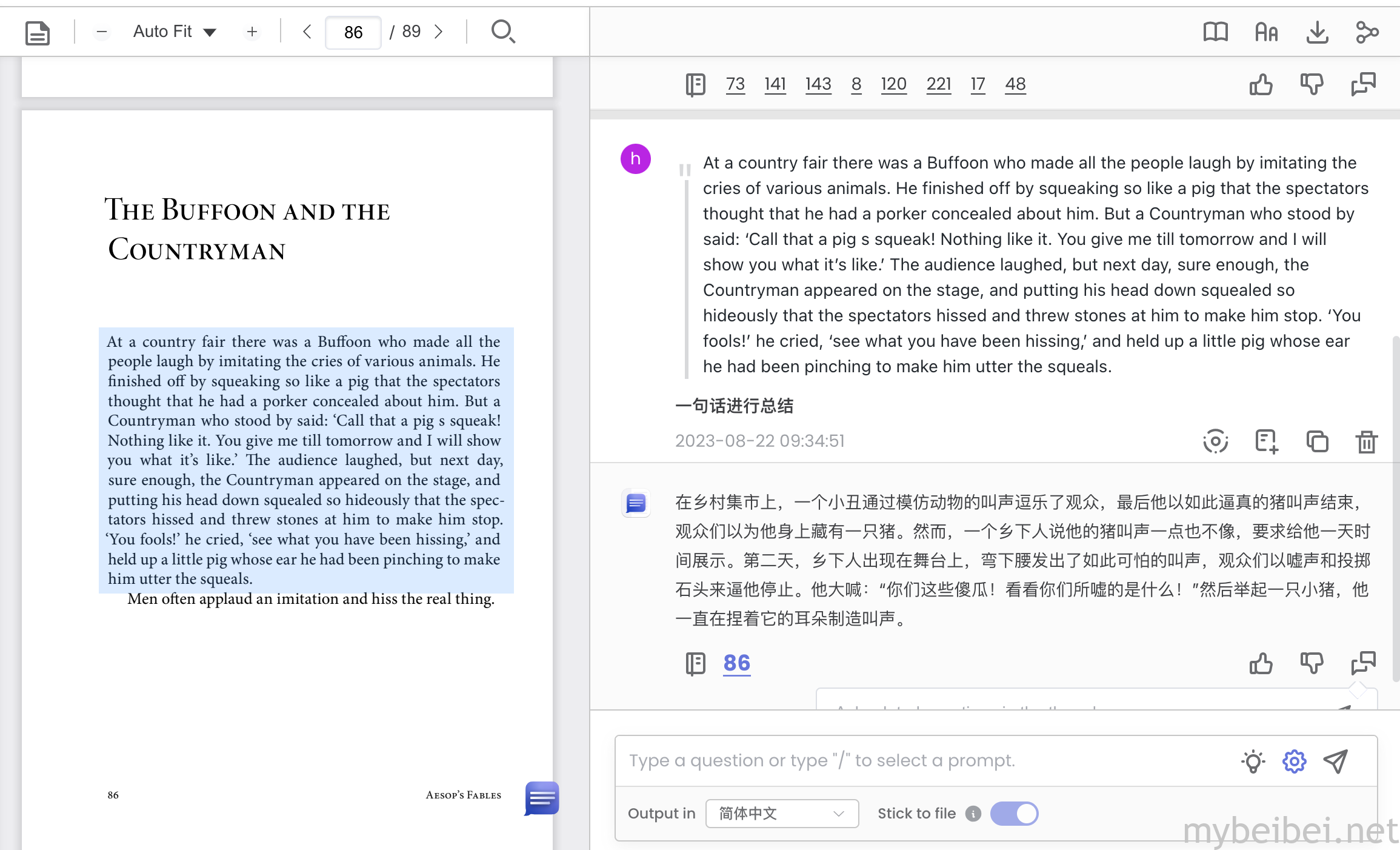Open the document outline icon in PDF toolbar
This screenshot has width=1400, height=850.
click(x=38, y=32)
